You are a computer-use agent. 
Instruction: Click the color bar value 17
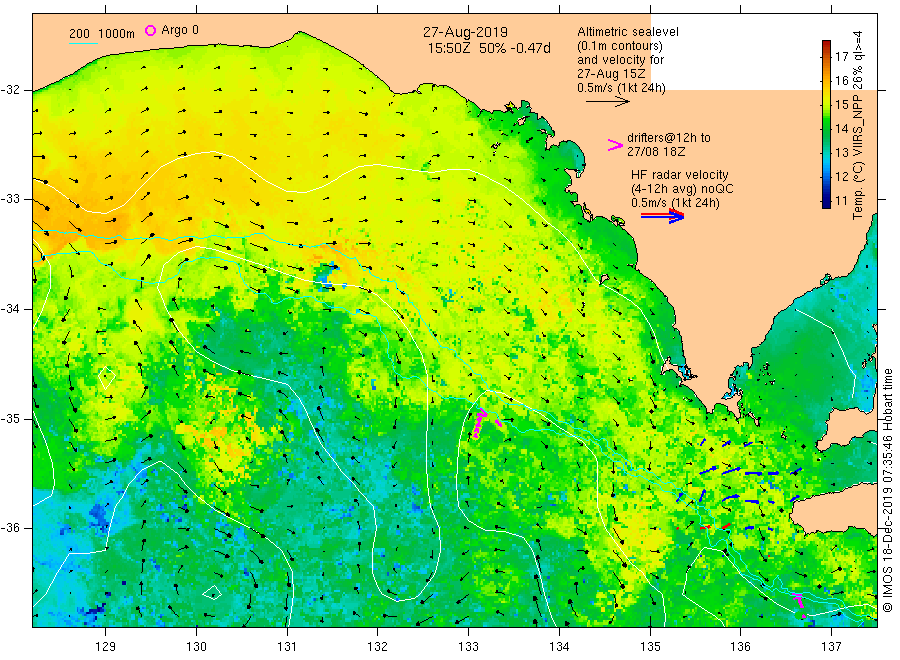tap(841, 56)
